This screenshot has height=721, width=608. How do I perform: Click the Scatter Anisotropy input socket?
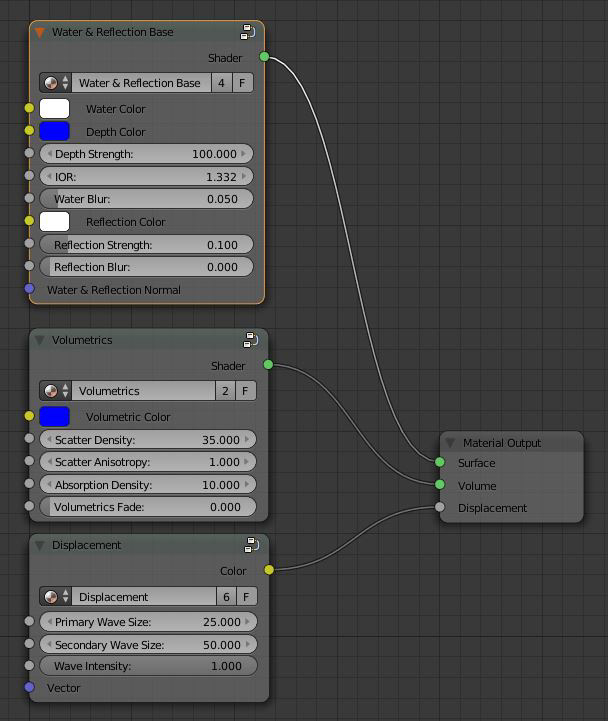pos(29,461)
